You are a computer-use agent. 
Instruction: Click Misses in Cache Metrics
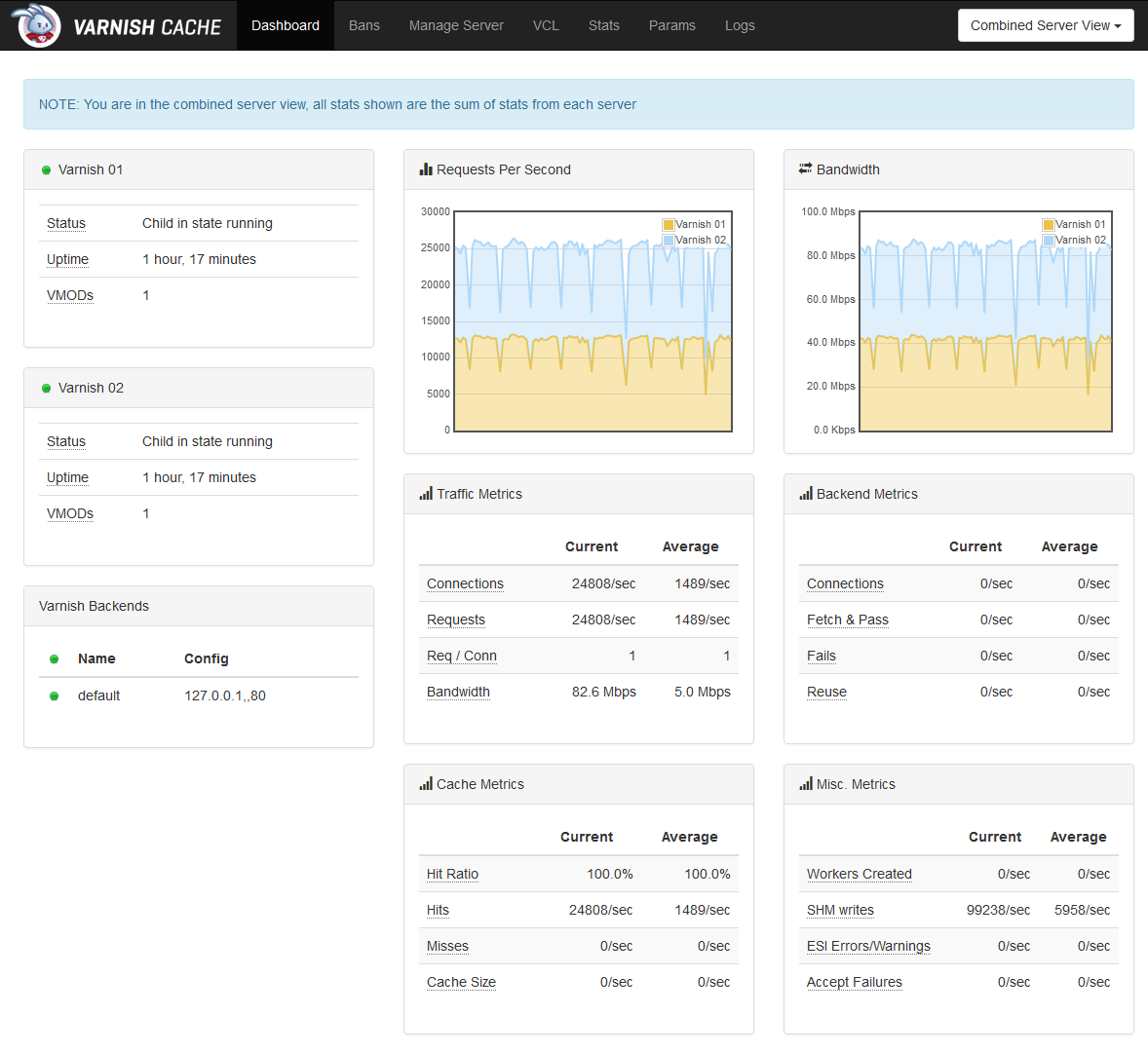click(447, 946)
